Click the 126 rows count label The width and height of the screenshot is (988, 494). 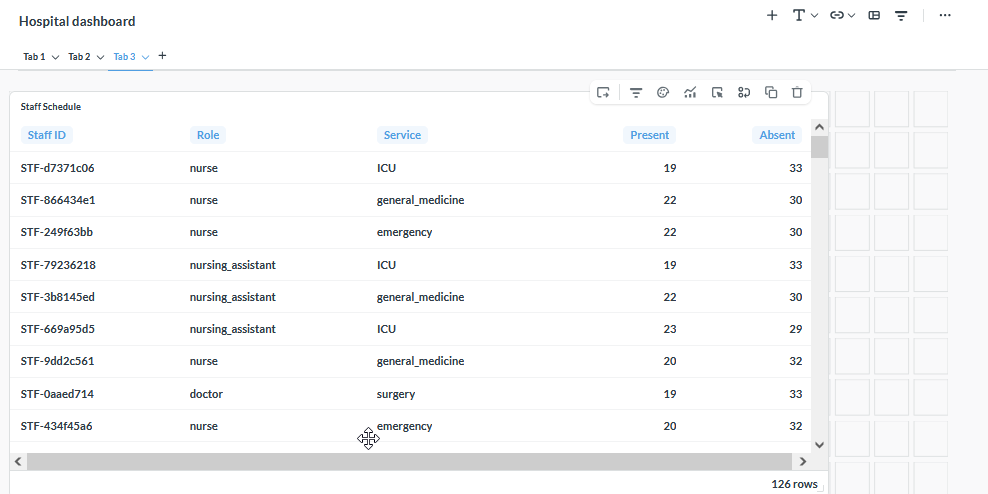point(795,485)
